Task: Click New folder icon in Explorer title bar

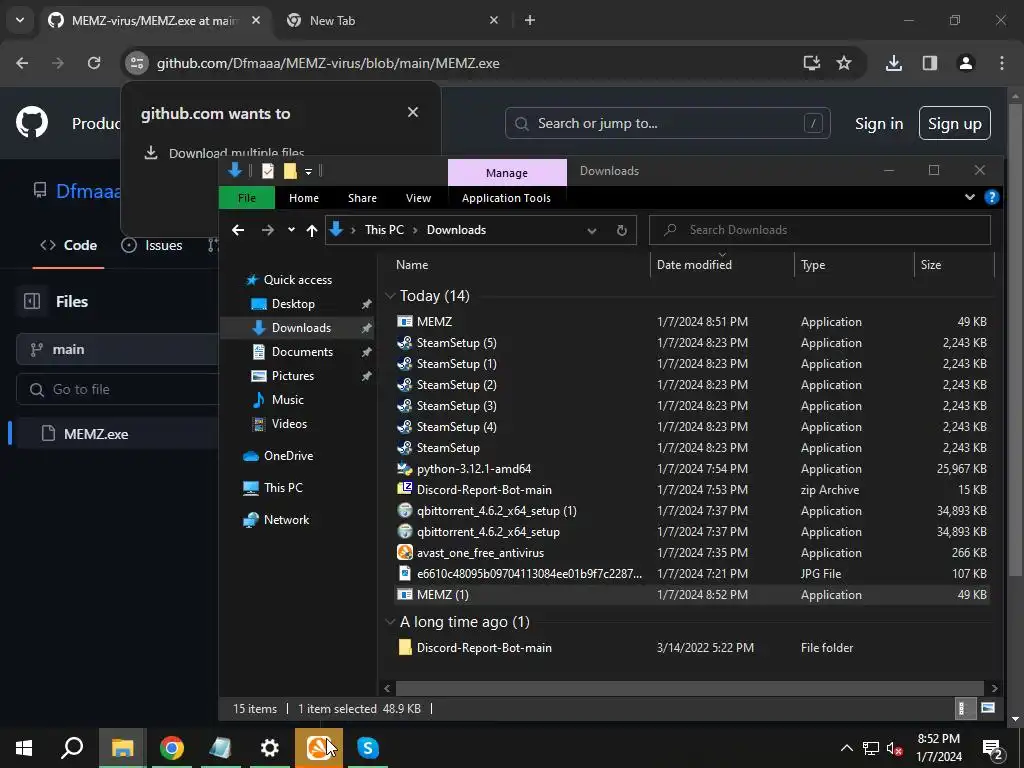Action: coord(290,171)
